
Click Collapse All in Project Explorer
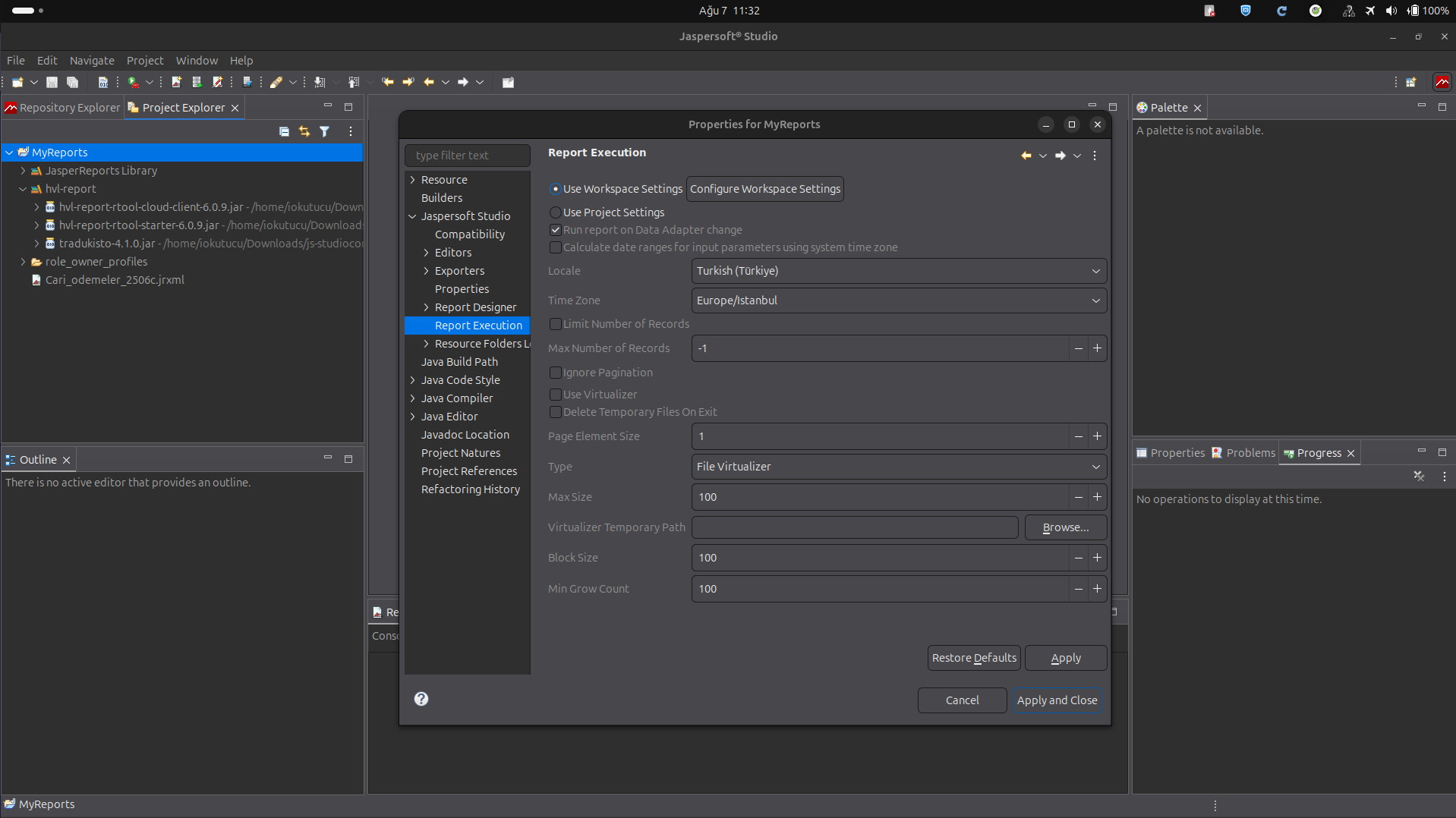tap(284, 131)
